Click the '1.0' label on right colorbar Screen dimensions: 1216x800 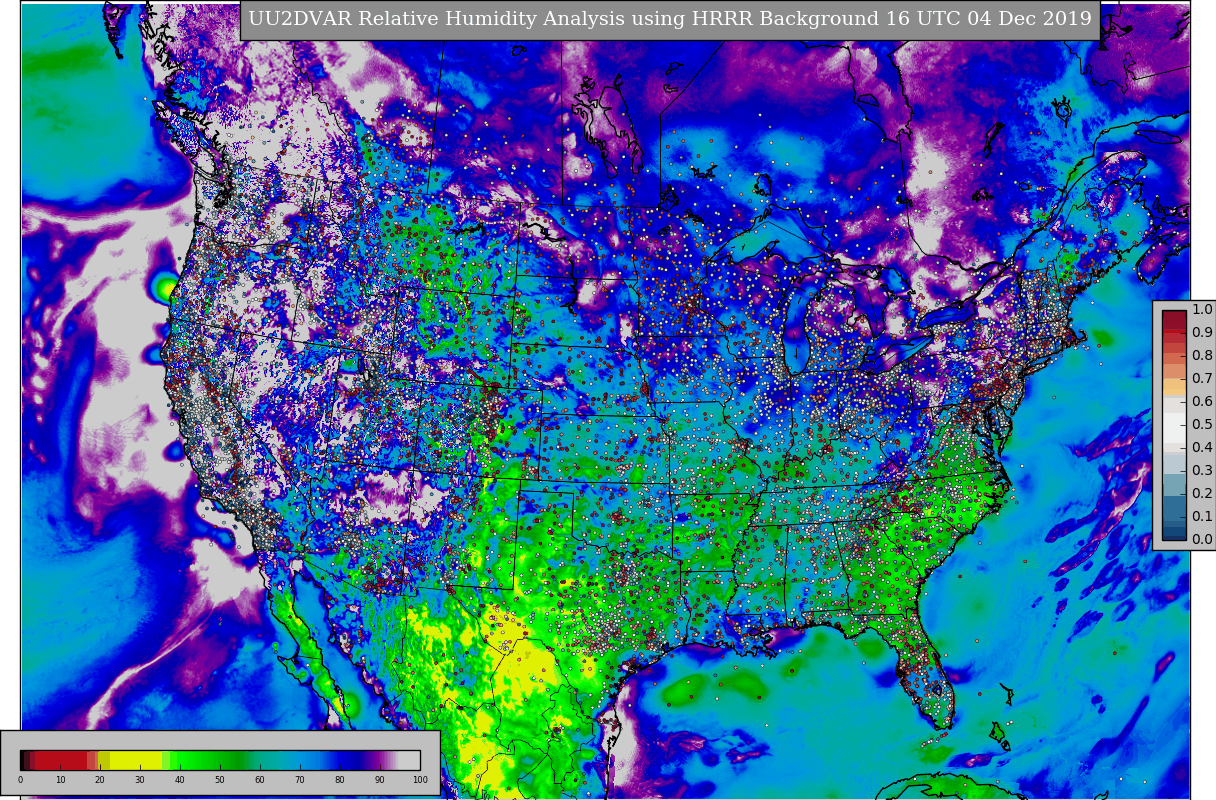point(1202,310)
